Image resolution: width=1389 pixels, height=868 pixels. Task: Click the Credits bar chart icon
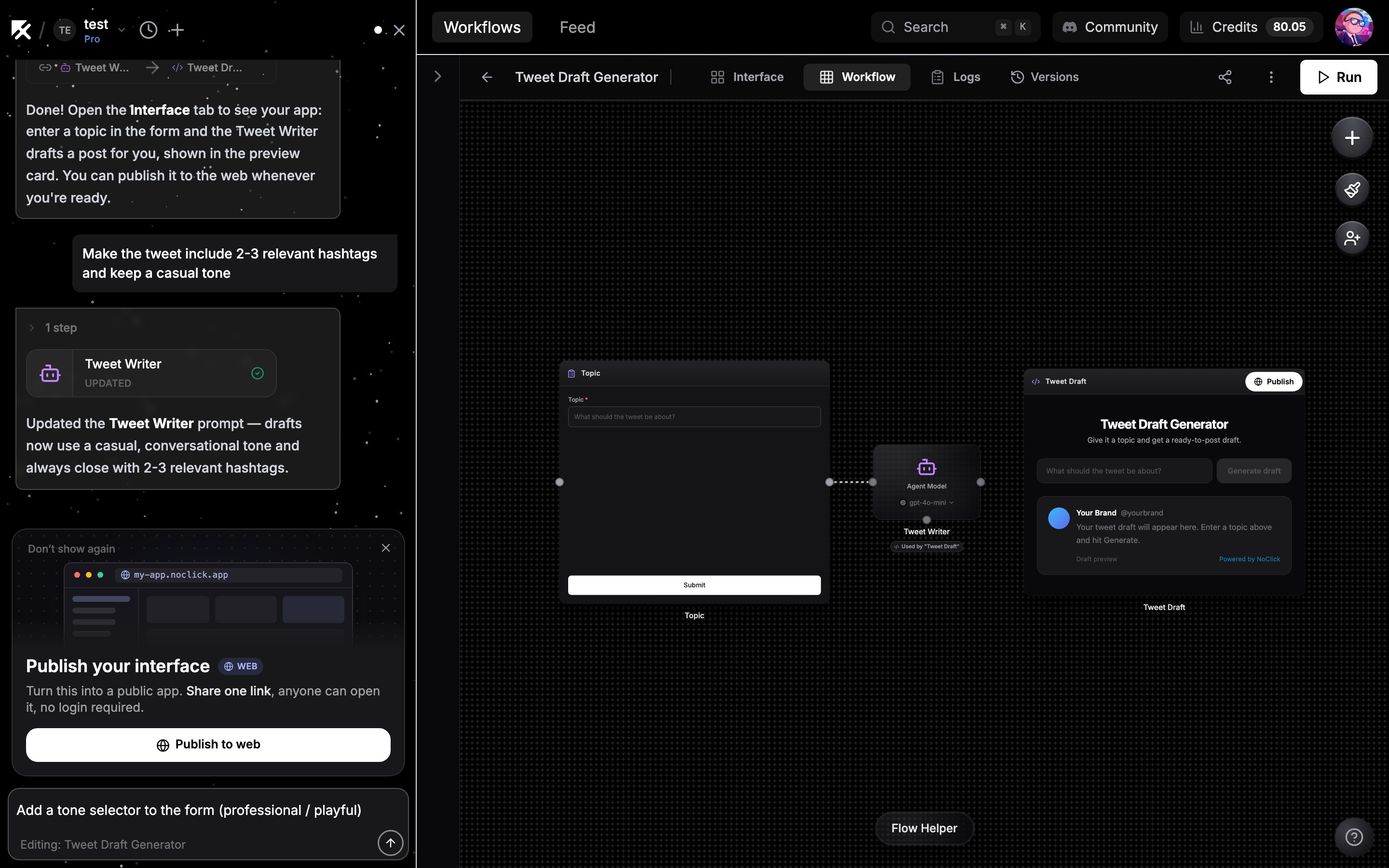pyautogui.click(x=1197, y=27)
